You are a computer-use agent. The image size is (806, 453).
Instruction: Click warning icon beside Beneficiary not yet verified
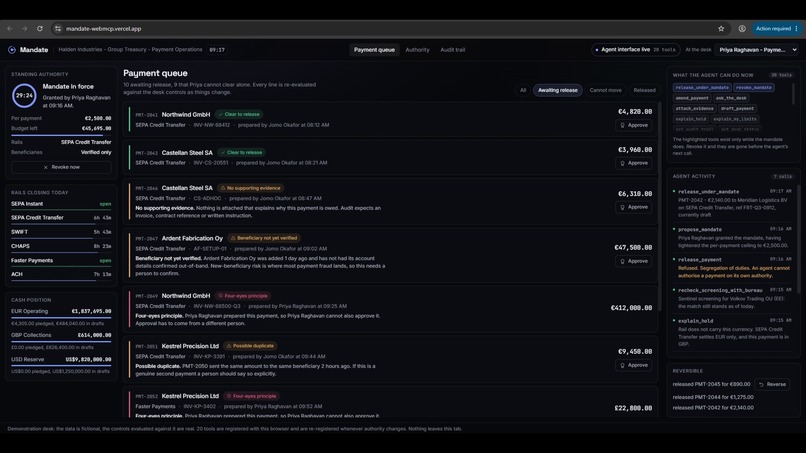(233, 238)
